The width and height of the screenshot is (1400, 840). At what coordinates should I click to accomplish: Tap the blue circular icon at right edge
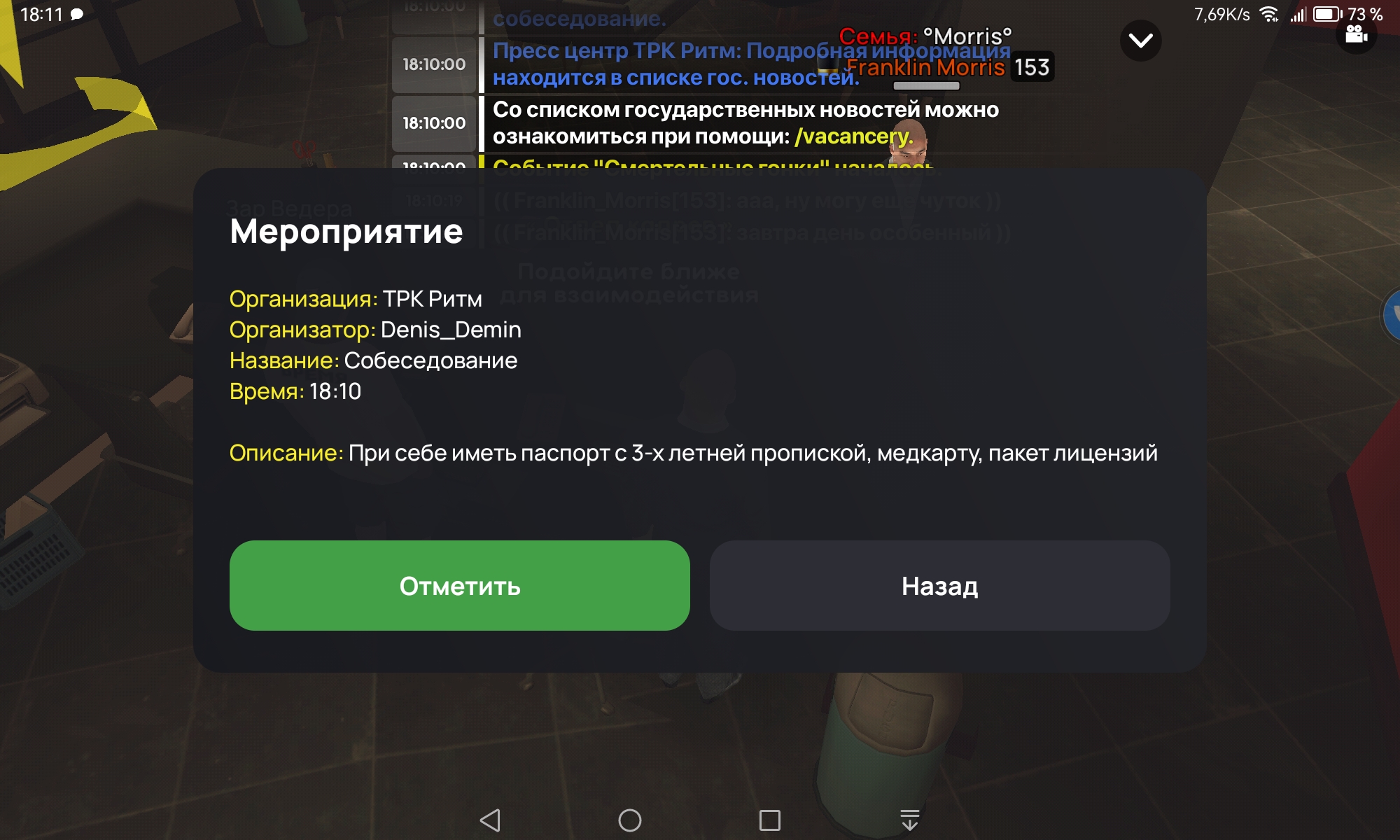pyautogui.click(x=1392, y=315)
